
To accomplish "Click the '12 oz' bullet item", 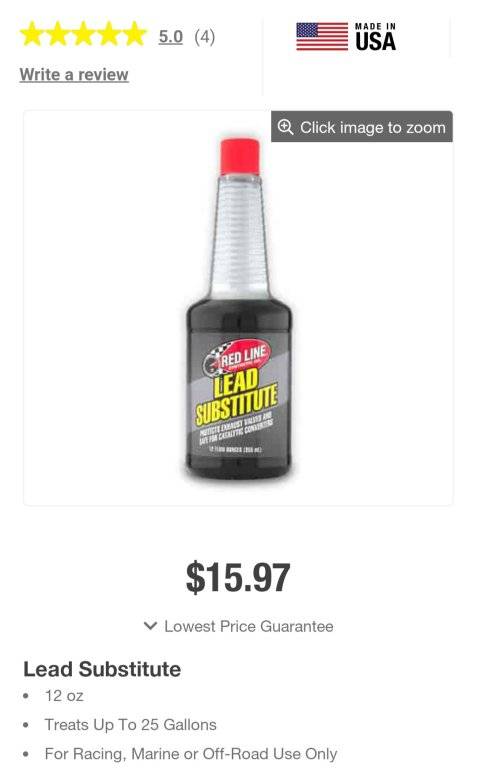I will click(x=64, y=696).
